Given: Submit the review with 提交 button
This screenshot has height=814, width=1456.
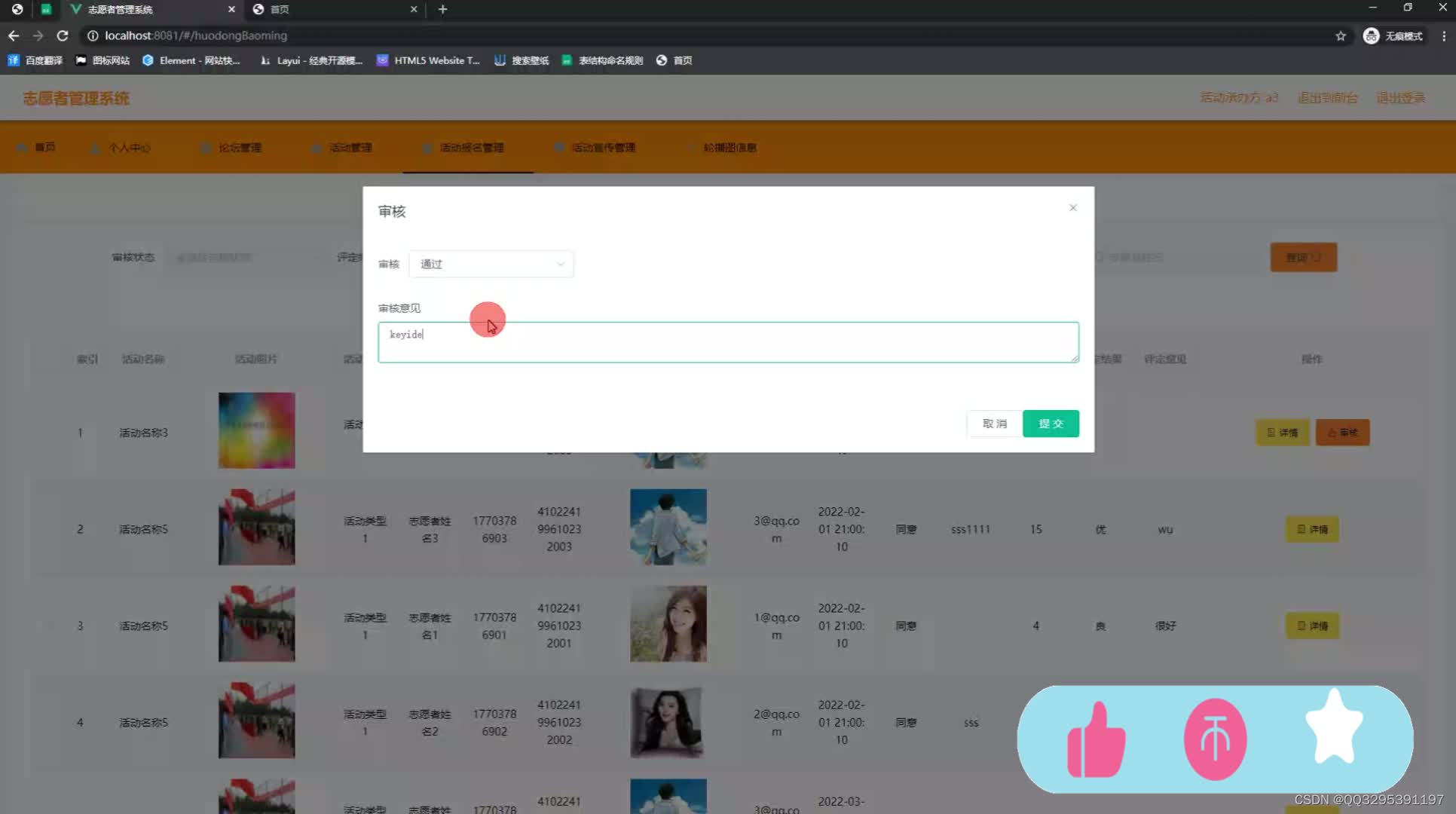Looking at the screenshot, I should coord(1051,424).
